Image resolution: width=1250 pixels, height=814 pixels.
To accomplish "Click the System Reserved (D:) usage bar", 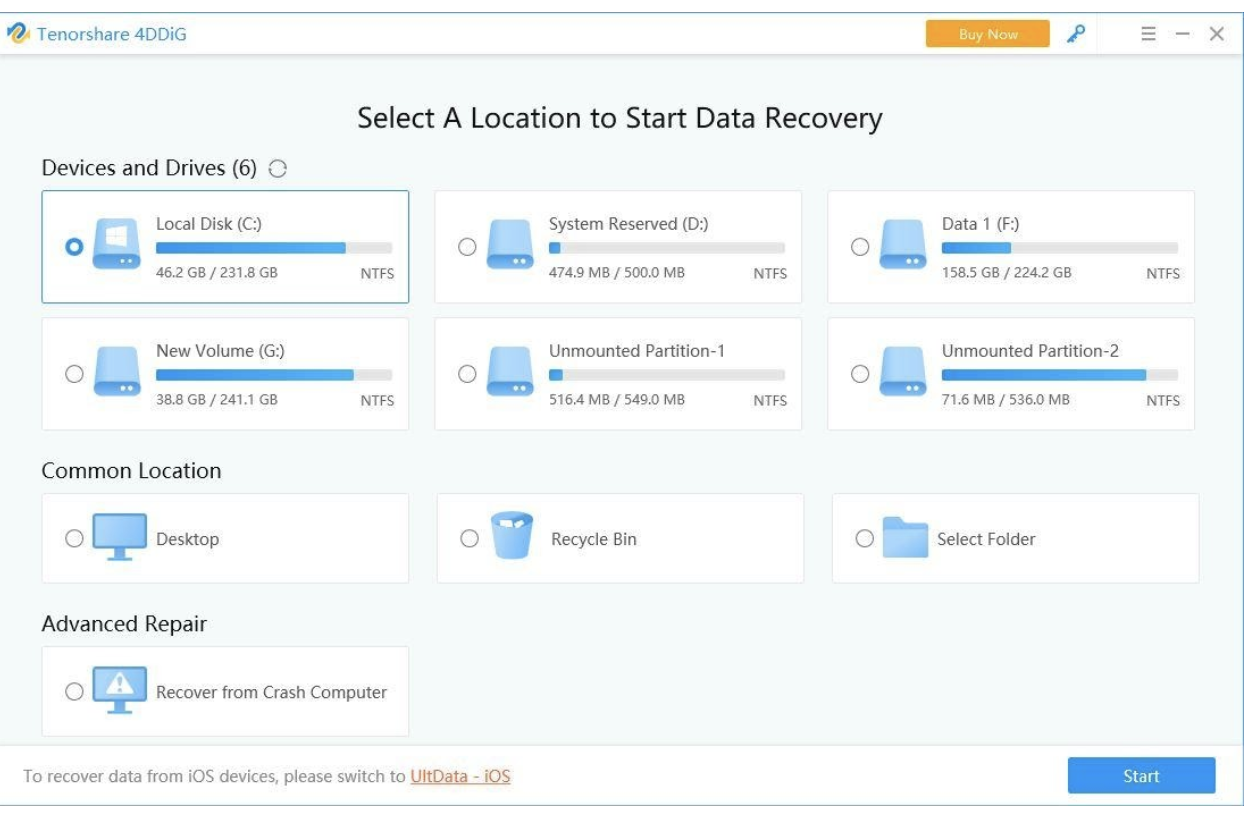I will click(667, 248).
